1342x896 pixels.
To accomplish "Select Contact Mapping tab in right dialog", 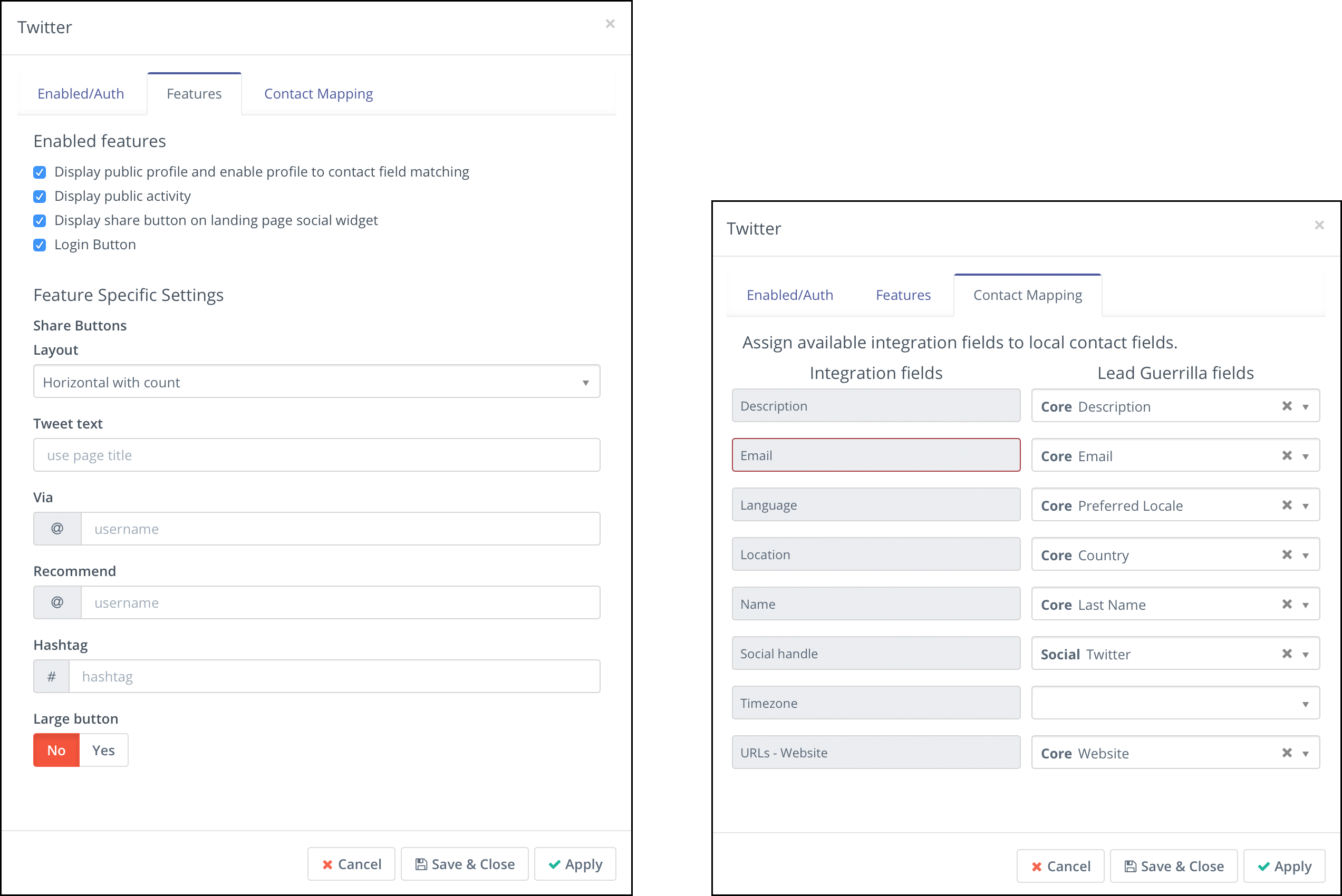I will [x=1028, y=295].
